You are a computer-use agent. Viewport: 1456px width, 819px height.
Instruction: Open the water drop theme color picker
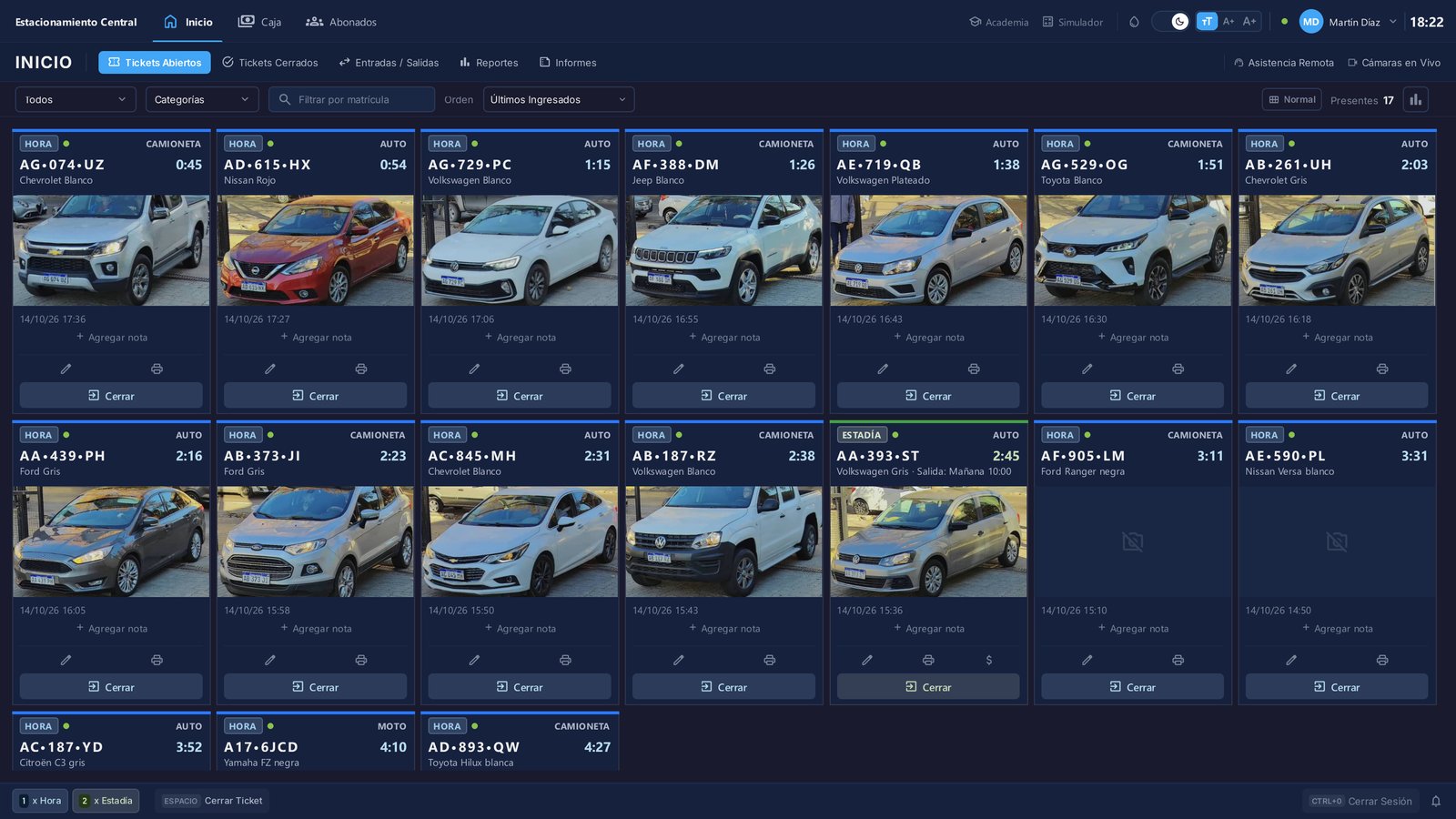click(1134, 22)
